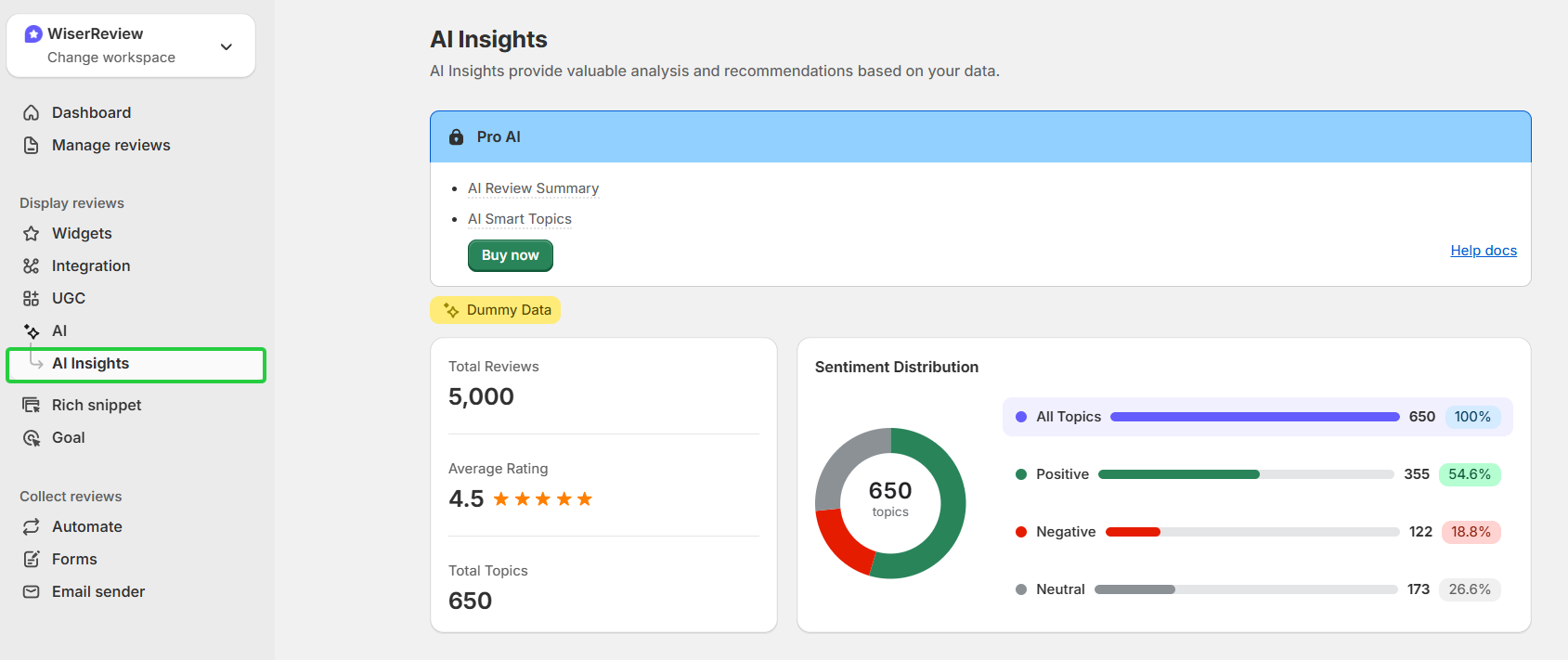Click the Positive count 355
Image resolution: width=1568 pixels, height=660 pixels.
click(1417, 474)
